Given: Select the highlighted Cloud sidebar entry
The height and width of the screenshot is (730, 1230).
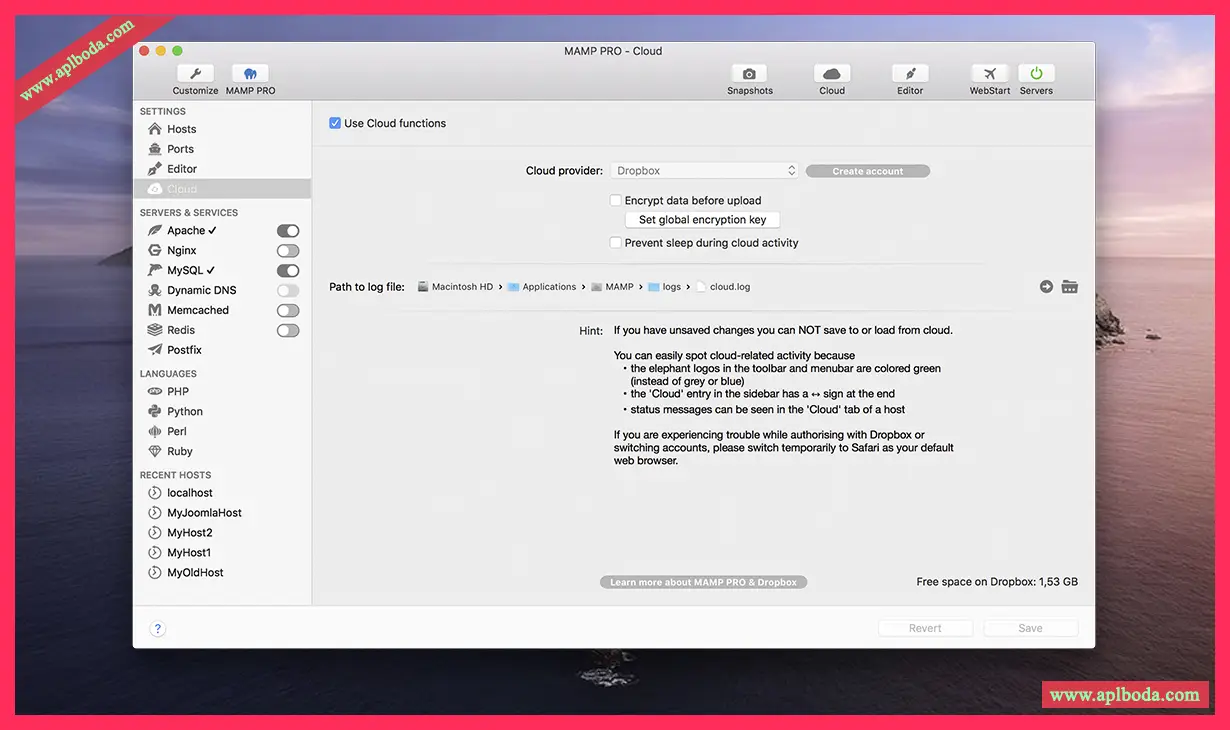Looking at the screenshot, I should click(x=222, y=189).
